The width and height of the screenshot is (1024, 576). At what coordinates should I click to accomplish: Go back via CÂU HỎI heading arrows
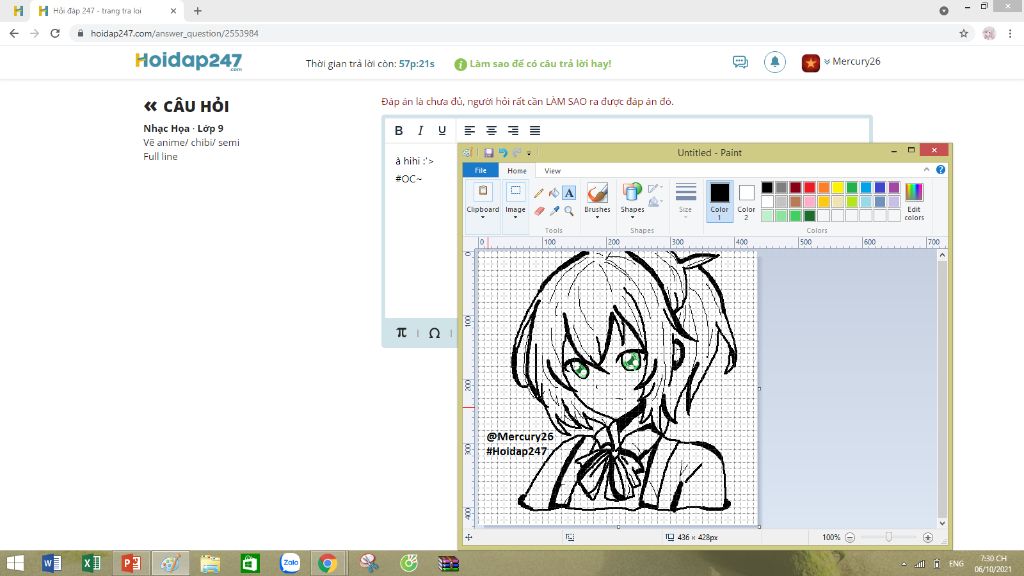150,106
